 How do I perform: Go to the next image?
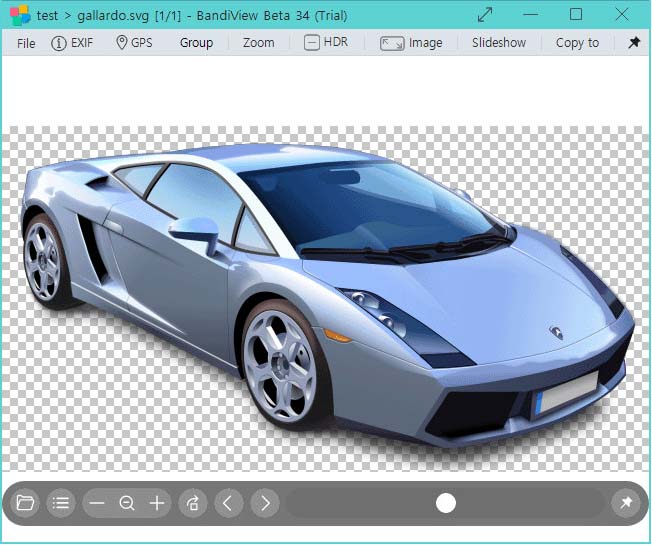click(265, 503)
